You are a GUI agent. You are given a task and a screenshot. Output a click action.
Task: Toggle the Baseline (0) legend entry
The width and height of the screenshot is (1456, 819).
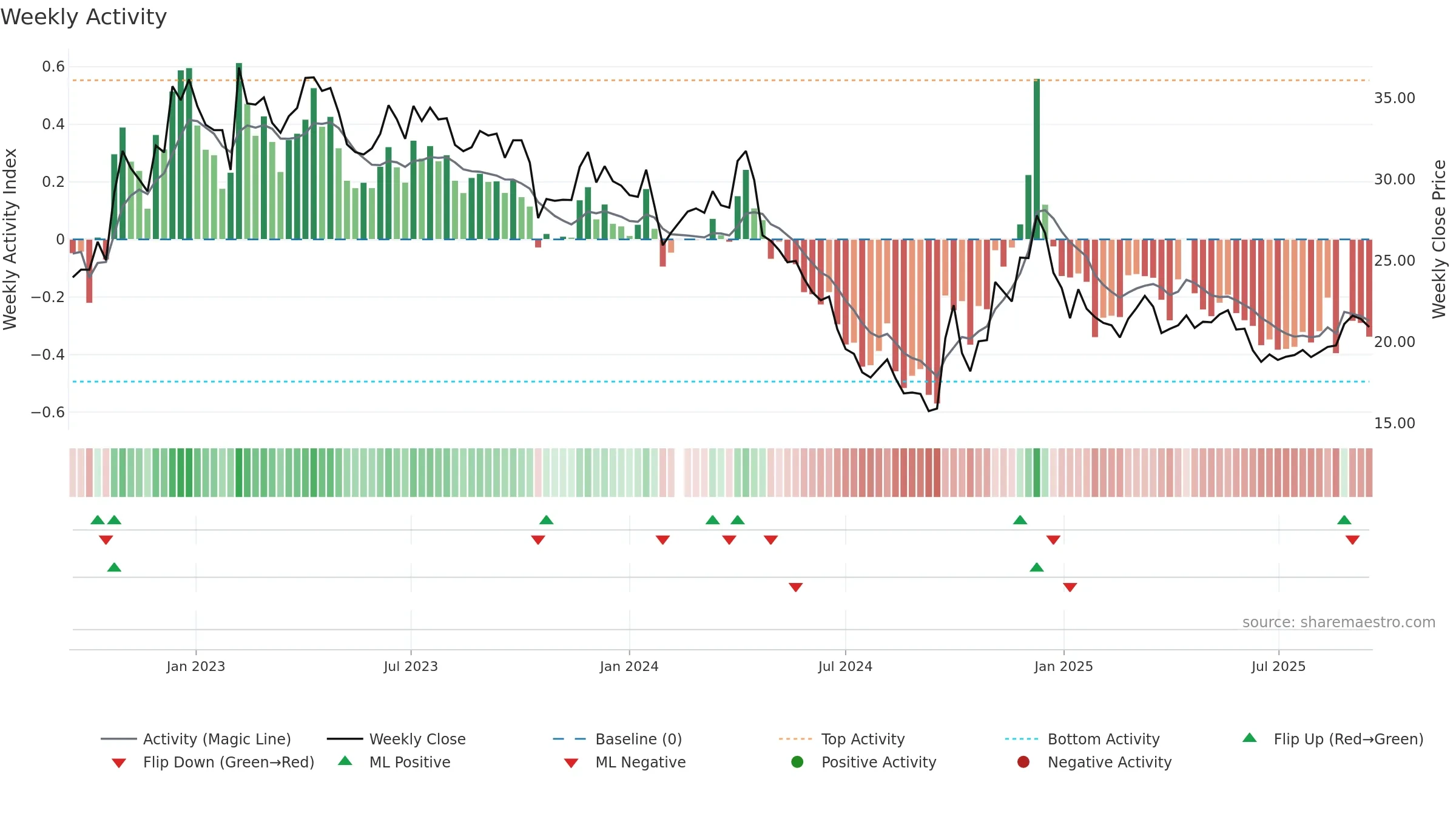[x=618, y=739]
